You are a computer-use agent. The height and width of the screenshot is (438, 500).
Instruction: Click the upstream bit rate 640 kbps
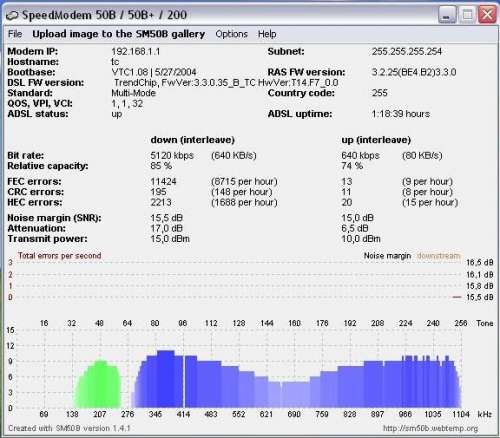(x=360, y=156)
